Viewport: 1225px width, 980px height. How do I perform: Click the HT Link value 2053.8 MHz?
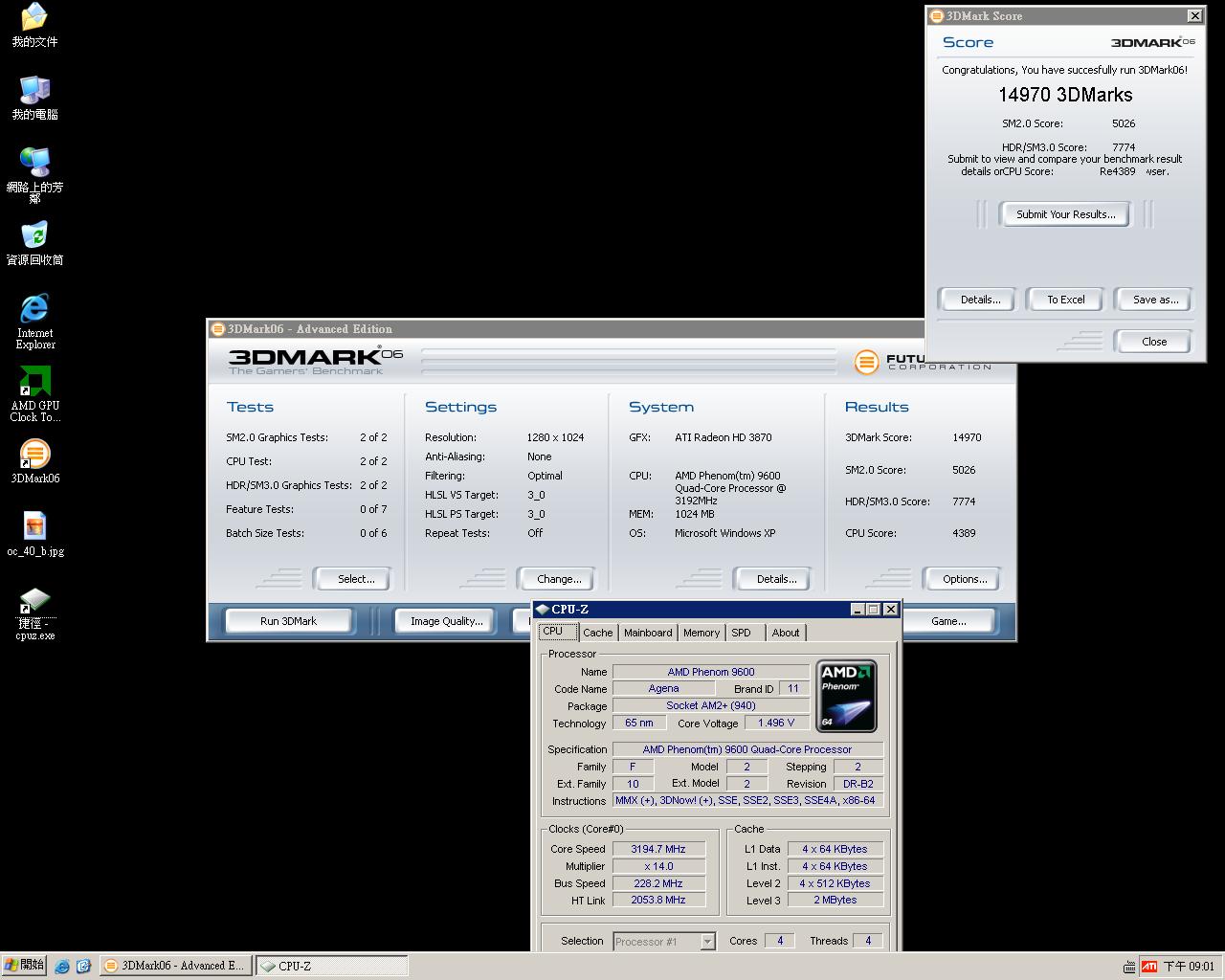(658, 900)
